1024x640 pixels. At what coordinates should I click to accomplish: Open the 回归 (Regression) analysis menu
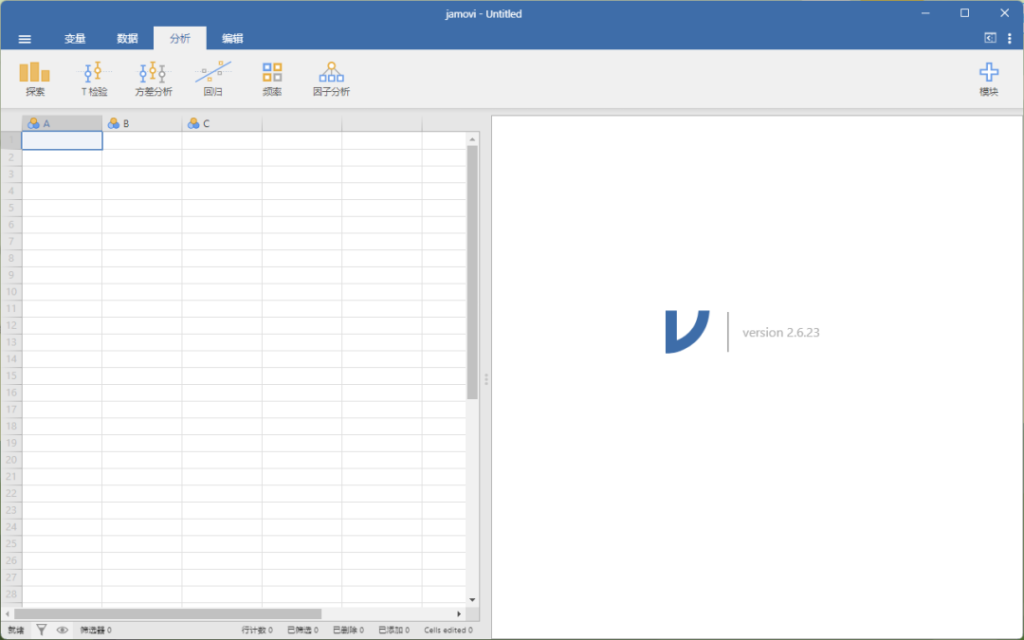(x=213, y=78)
